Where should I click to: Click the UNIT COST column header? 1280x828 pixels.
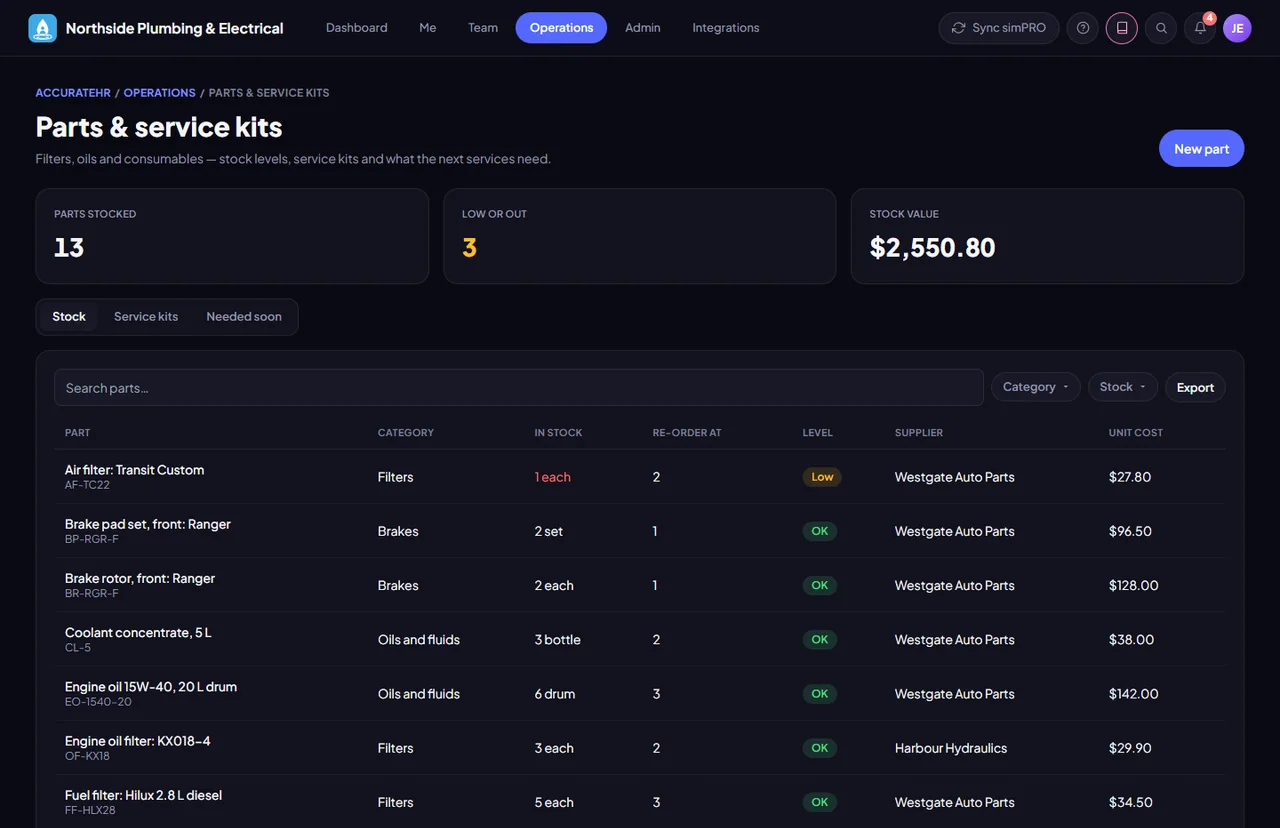tap(1136, 433)
